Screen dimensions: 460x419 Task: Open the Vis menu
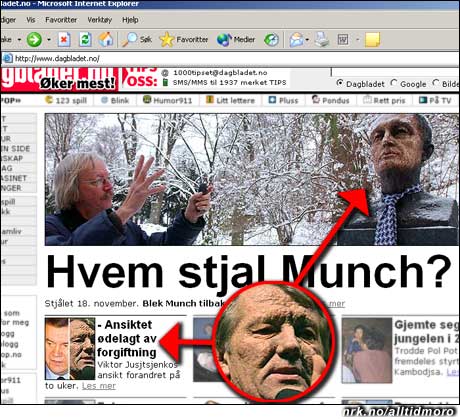click(31, 20)
